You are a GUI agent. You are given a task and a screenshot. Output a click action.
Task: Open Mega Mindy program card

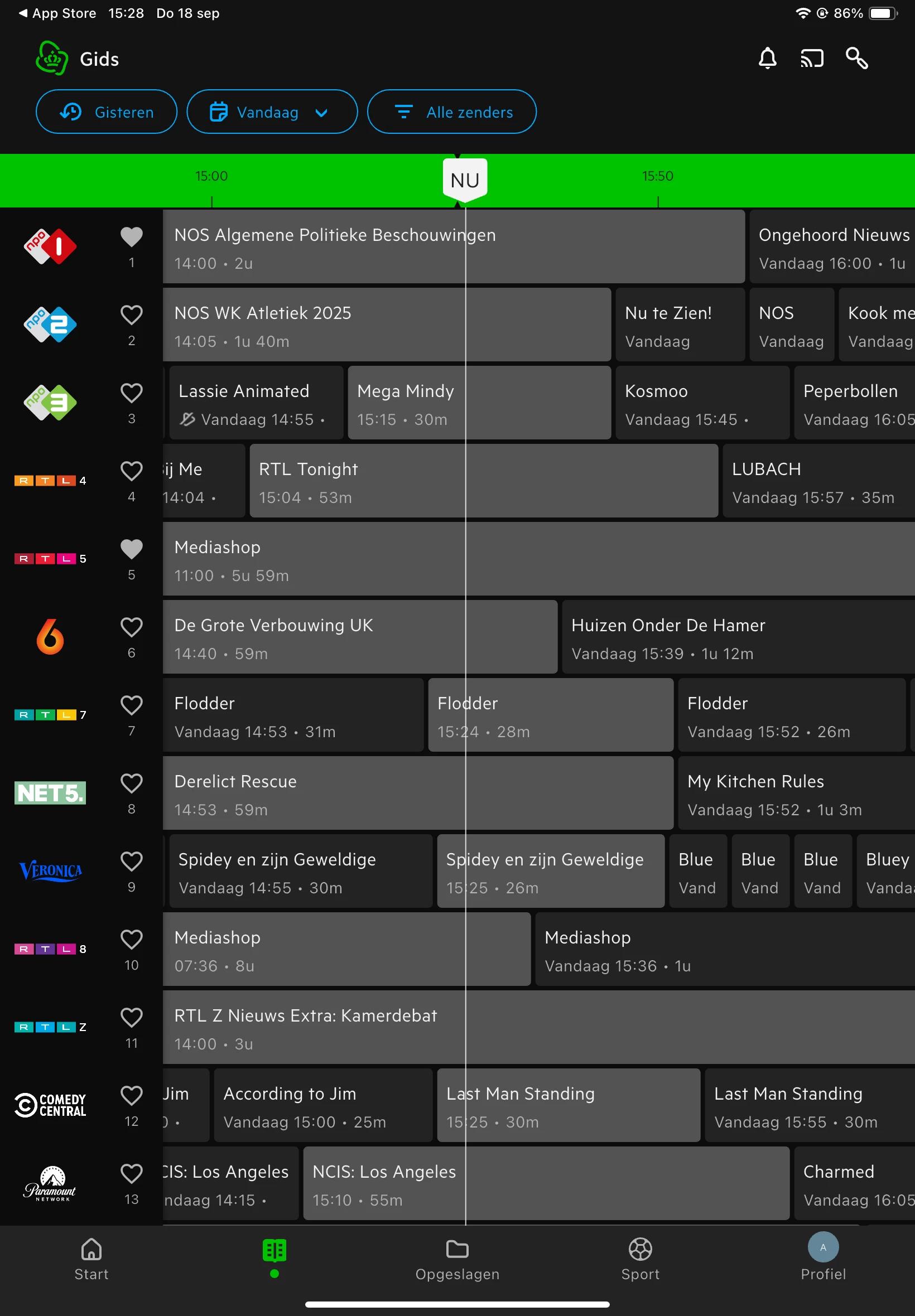pos(479,403)
